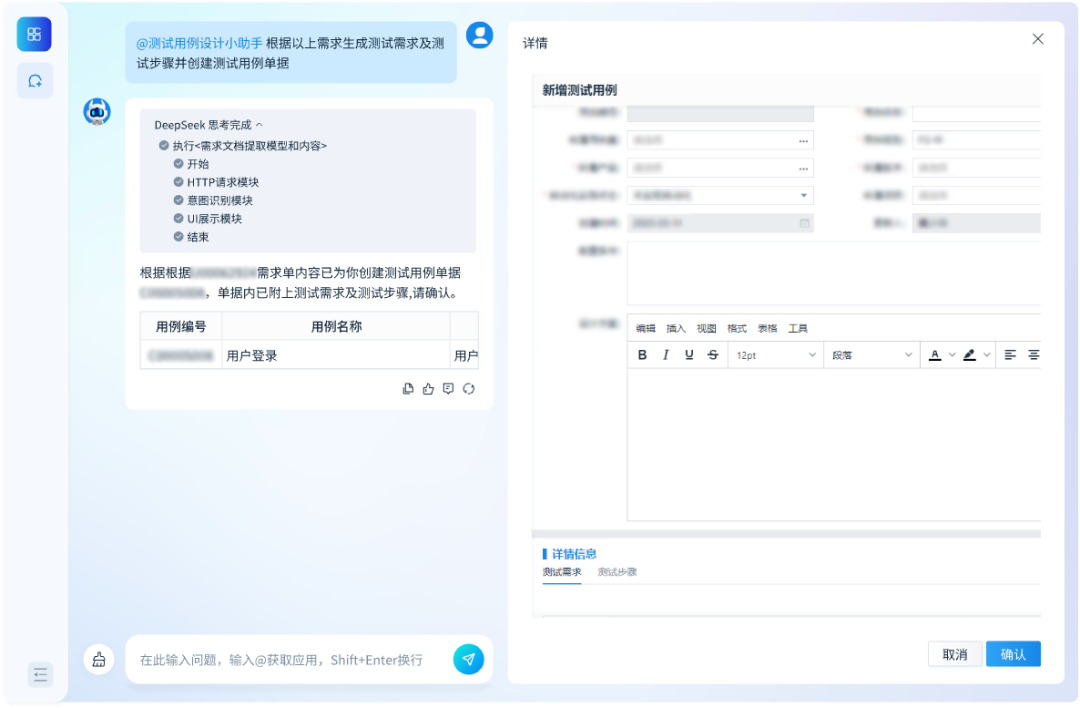Open the comment feedback icon under reply
The image size is (1080, 708).
[x=448, y=389]
